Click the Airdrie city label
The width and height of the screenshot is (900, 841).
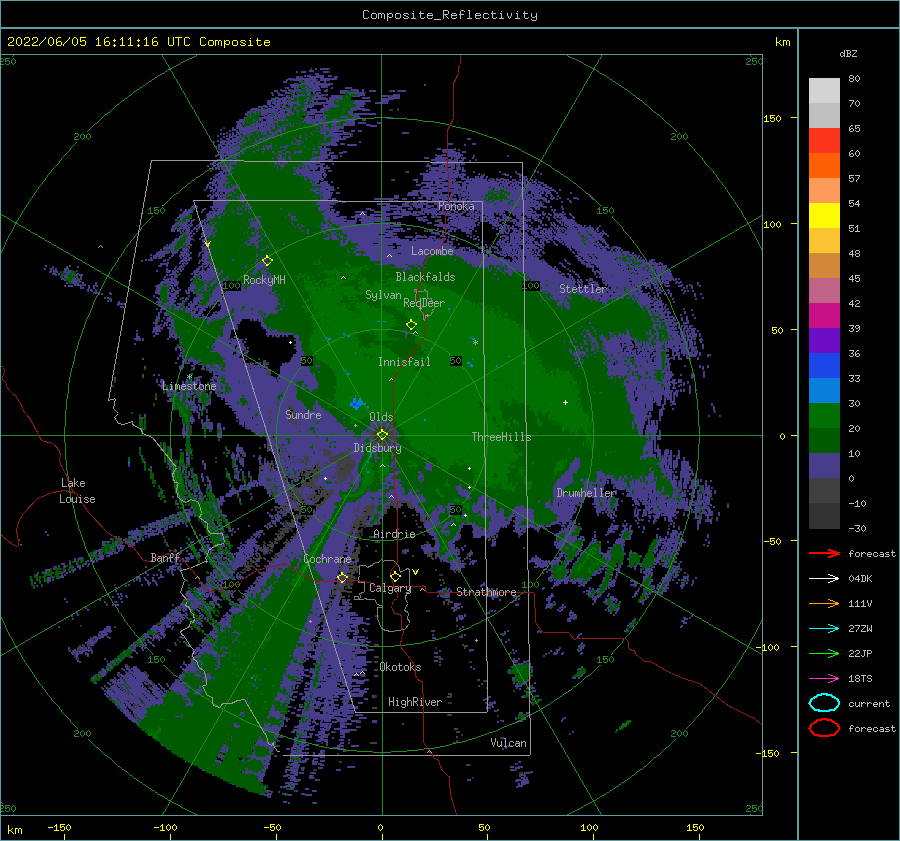(394, 534)
